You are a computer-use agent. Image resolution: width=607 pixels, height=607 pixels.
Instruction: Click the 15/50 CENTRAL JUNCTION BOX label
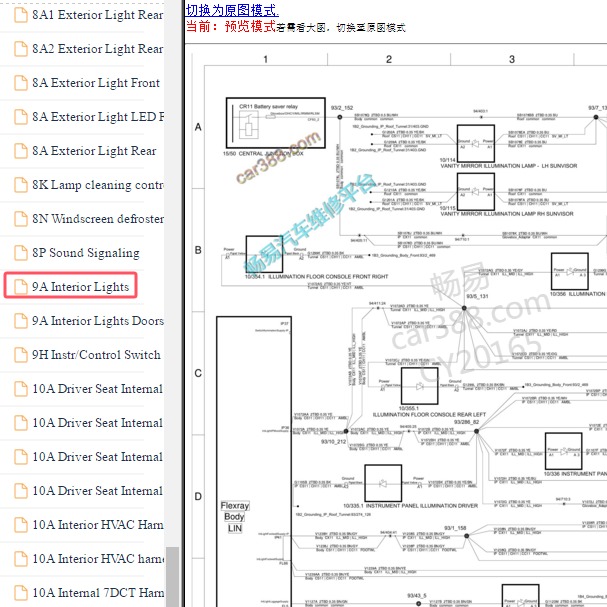263,154
